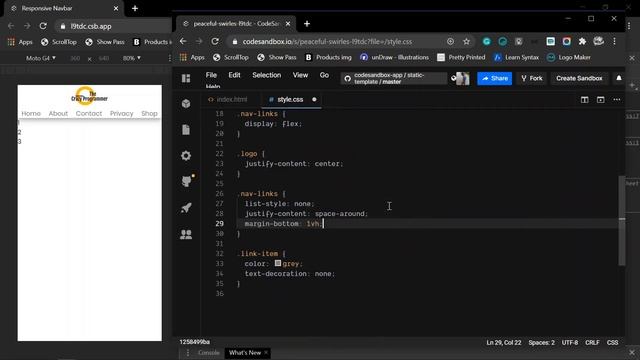Click Contact link in preview navbar
This screenshot has width=640, height=360.
(x=89, y=113)
